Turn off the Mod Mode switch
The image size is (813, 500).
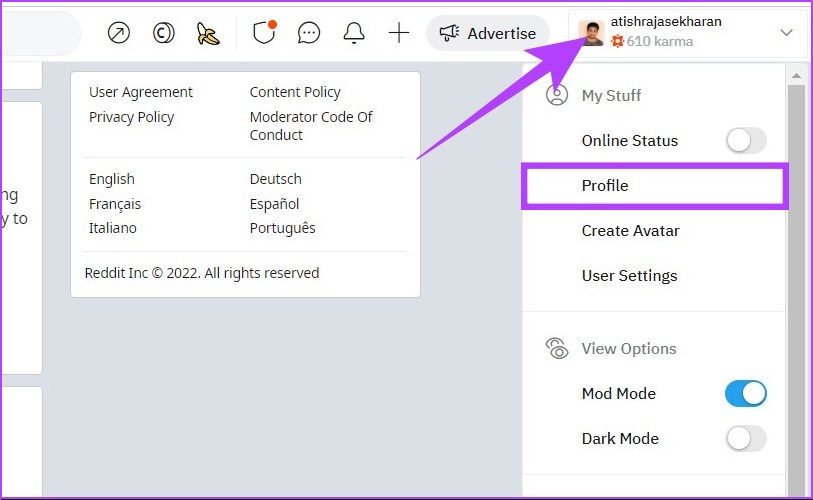pos(746,394)
